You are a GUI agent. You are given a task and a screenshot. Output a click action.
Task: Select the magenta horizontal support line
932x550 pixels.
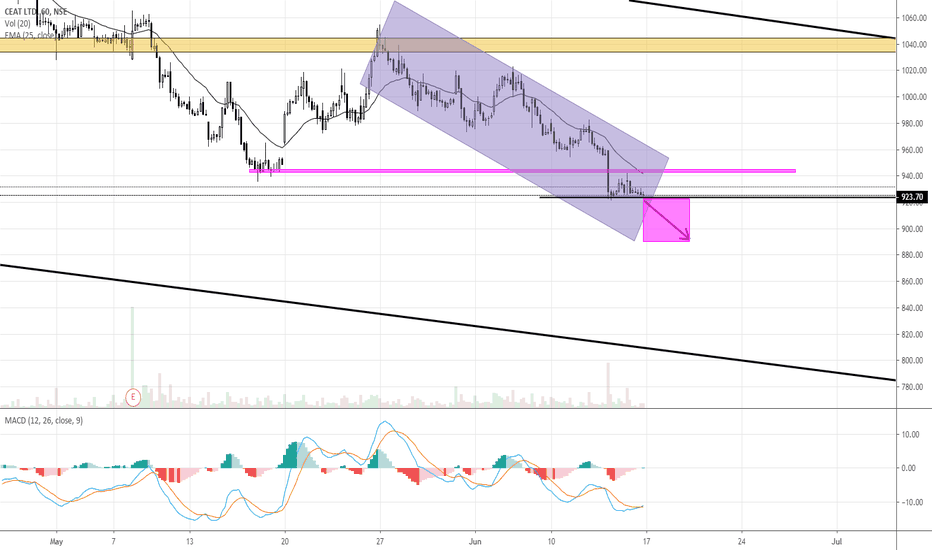(x=522, y=171)
